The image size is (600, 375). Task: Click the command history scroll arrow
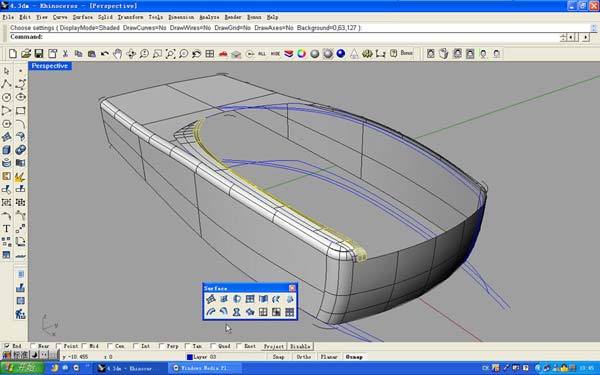[x=593, y=28]
